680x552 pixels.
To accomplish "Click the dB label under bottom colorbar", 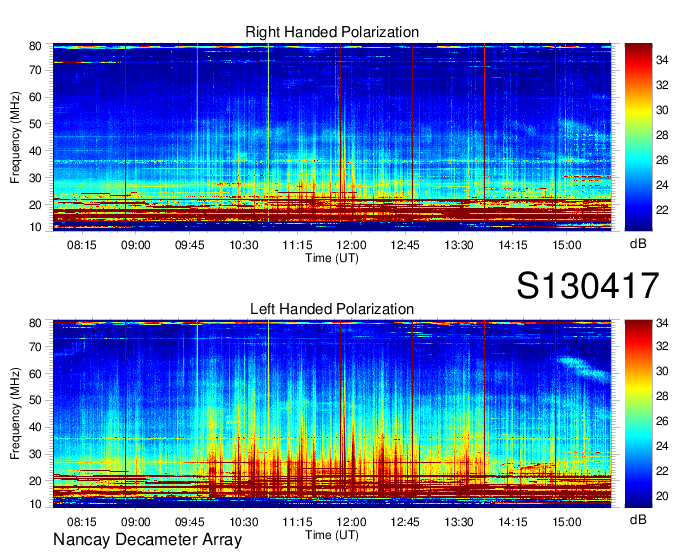I will point(638,519).
